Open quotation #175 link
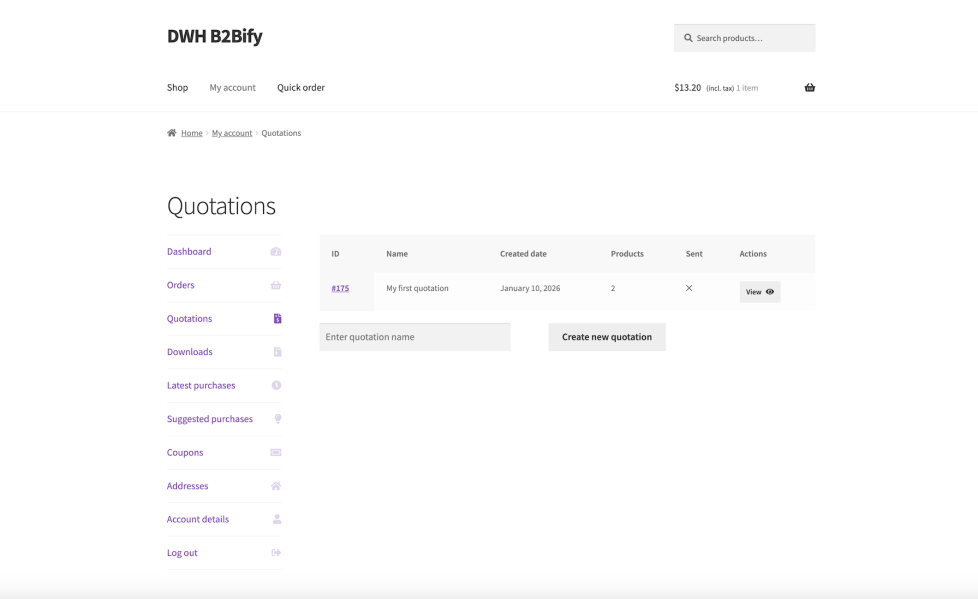 340,288
